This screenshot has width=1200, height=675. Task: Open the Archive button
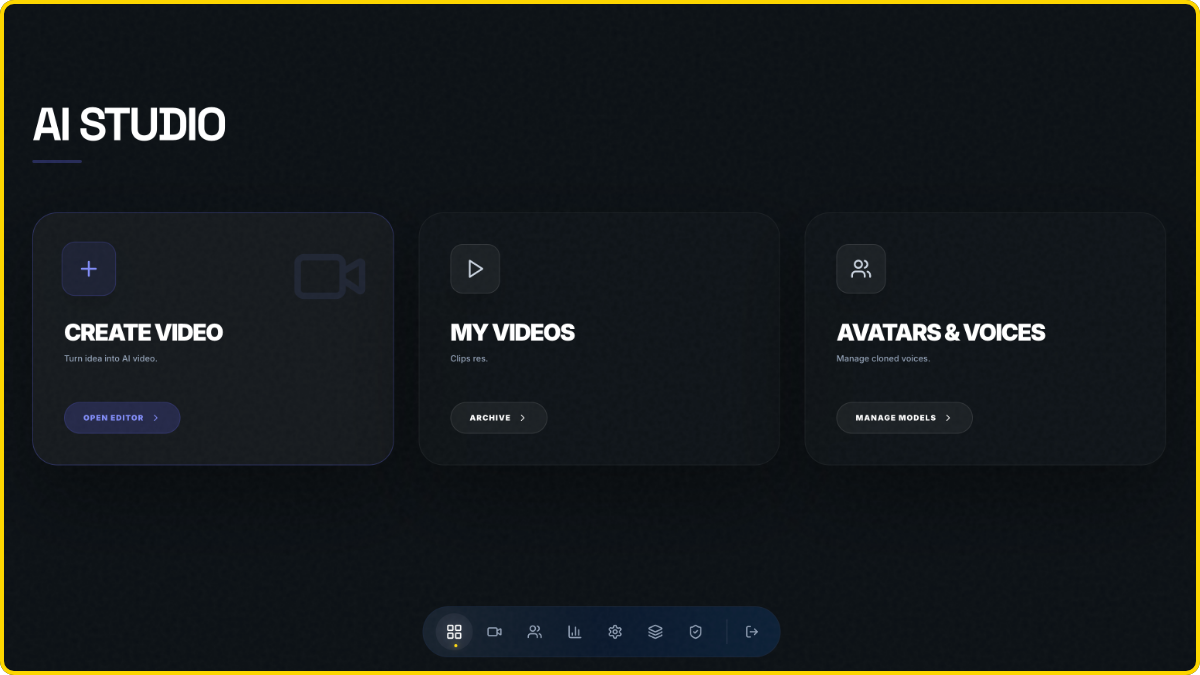point(498,418)
